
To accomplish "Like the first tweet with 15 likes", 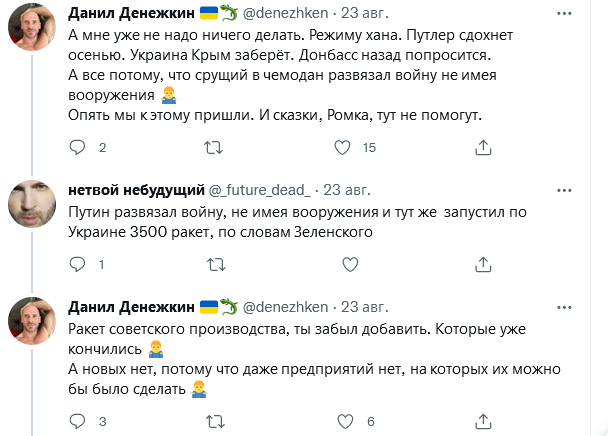I will [342, 147].
